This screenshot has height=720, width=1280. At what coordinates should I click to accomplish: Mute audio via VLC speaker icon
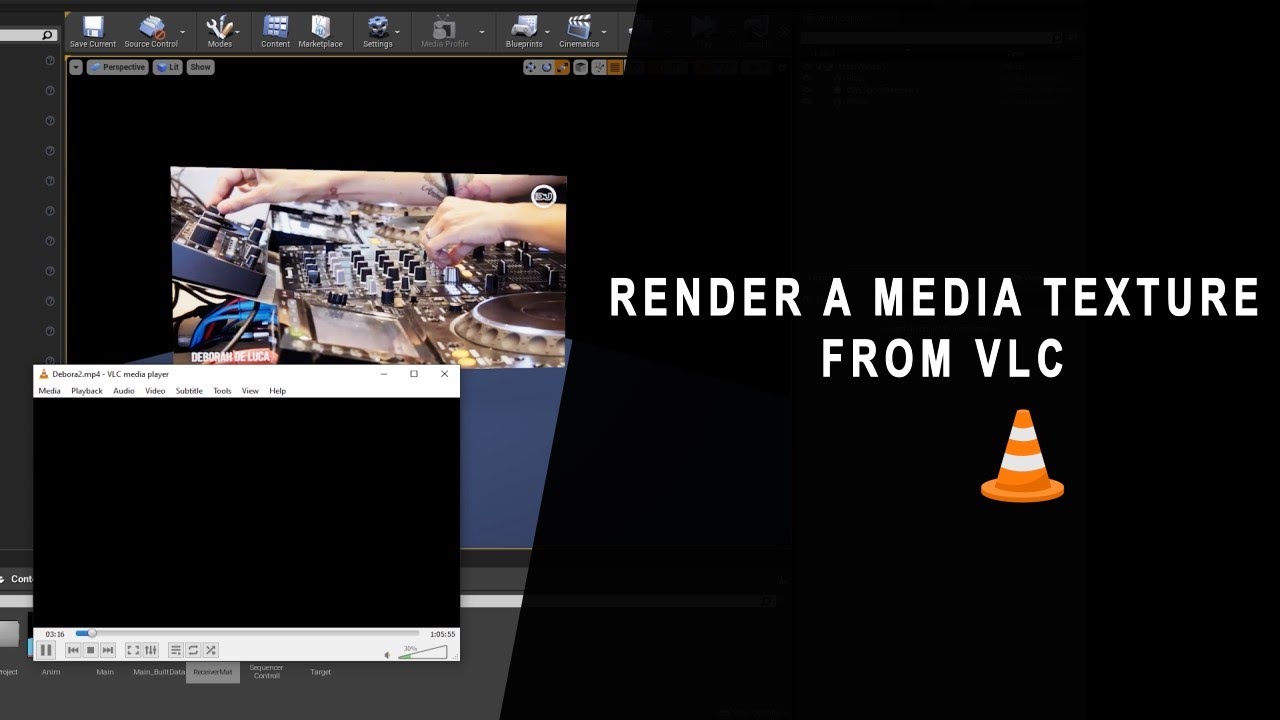[x=388, y=655]
